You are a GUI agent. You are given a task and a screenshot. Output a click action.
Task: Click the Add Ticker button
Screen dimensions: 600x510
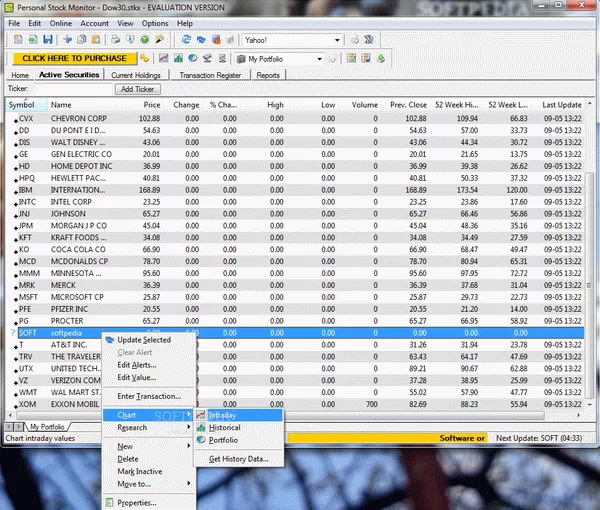coord(137,89)
